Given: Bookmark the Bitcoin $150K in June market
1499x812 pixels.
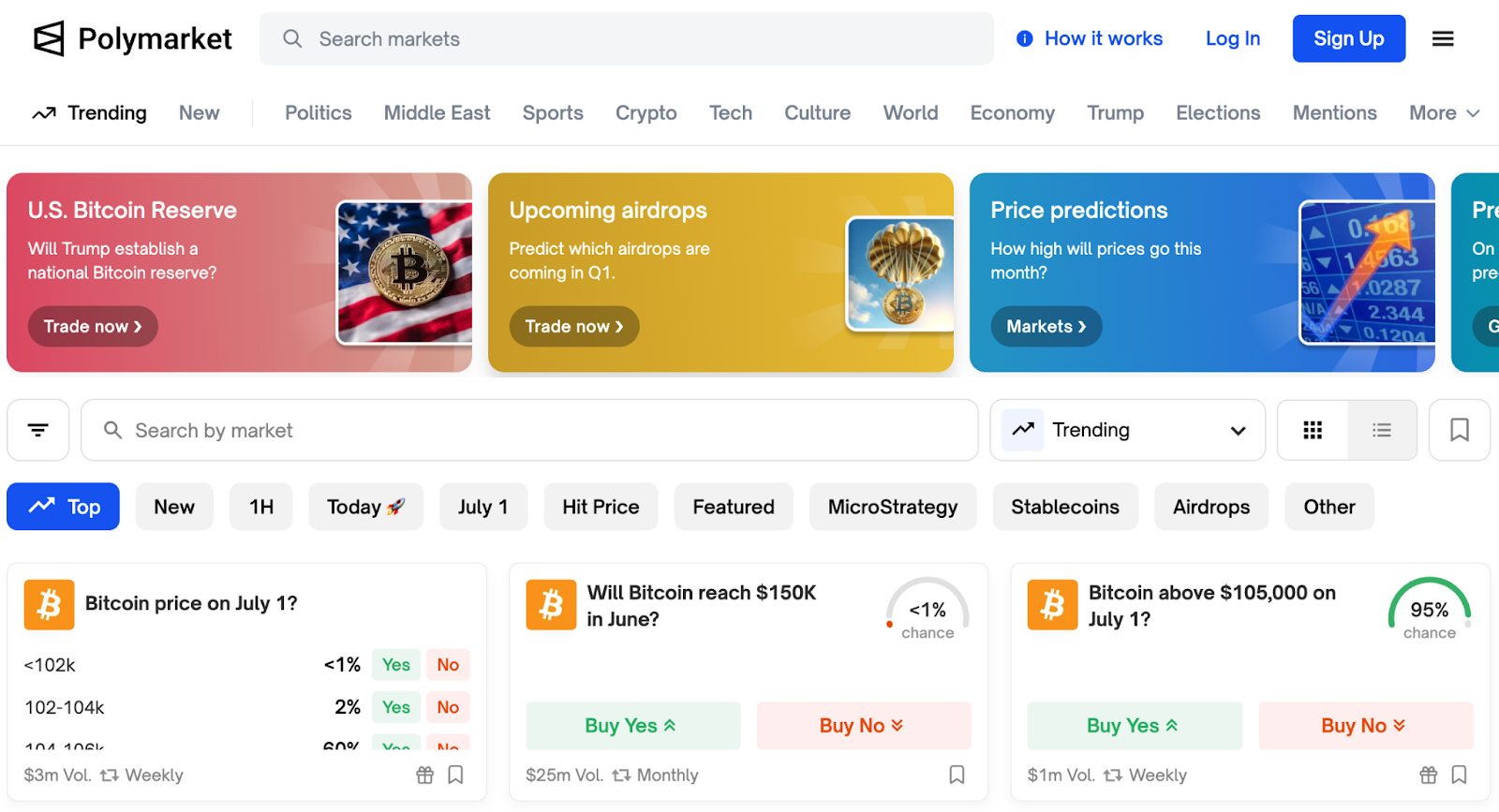Looking at the screenshot, I should tap(957, 775).
